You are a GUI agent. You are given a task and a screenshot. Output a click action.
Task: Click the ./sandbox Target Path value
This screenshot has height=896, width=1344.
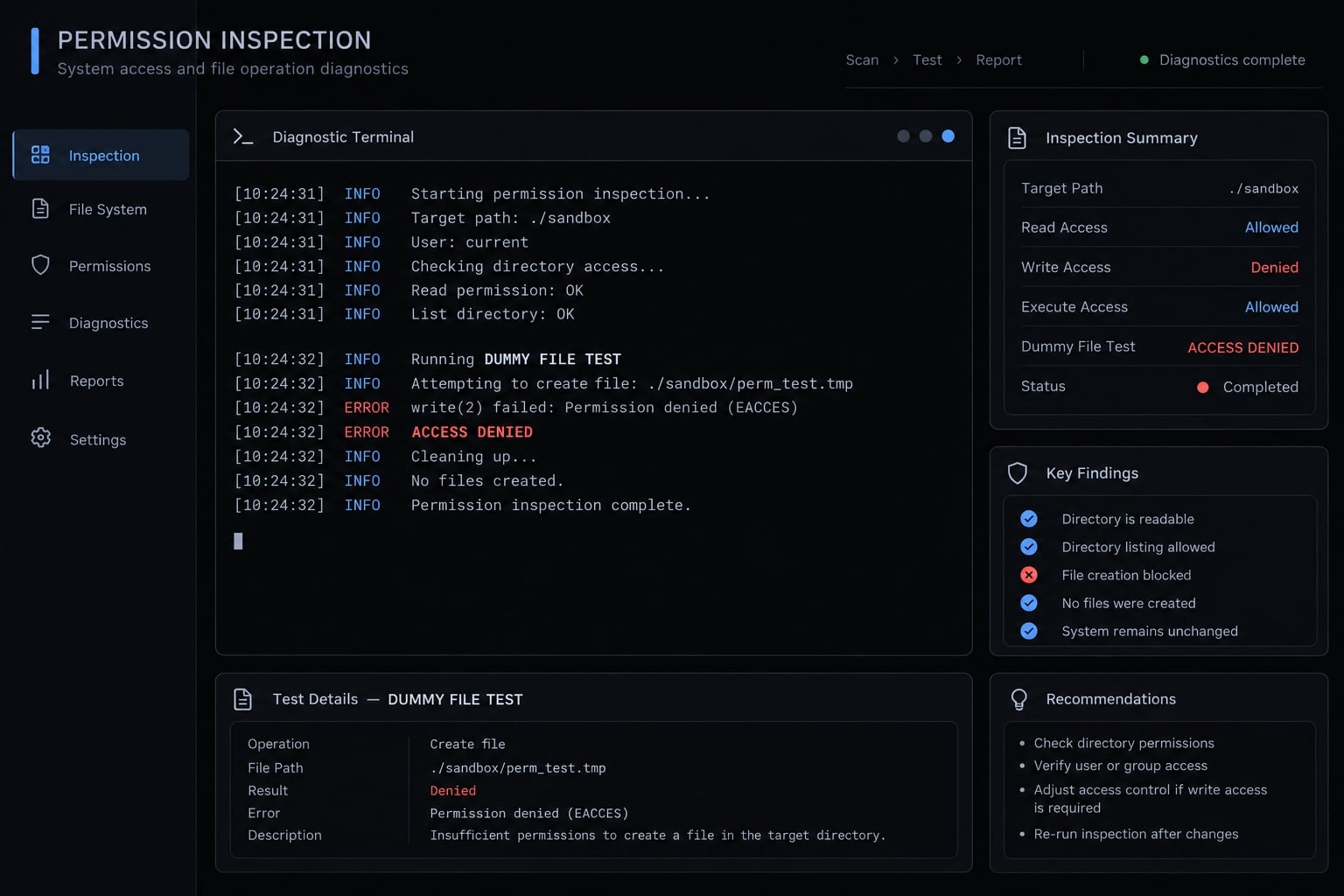coord(1263,188)
